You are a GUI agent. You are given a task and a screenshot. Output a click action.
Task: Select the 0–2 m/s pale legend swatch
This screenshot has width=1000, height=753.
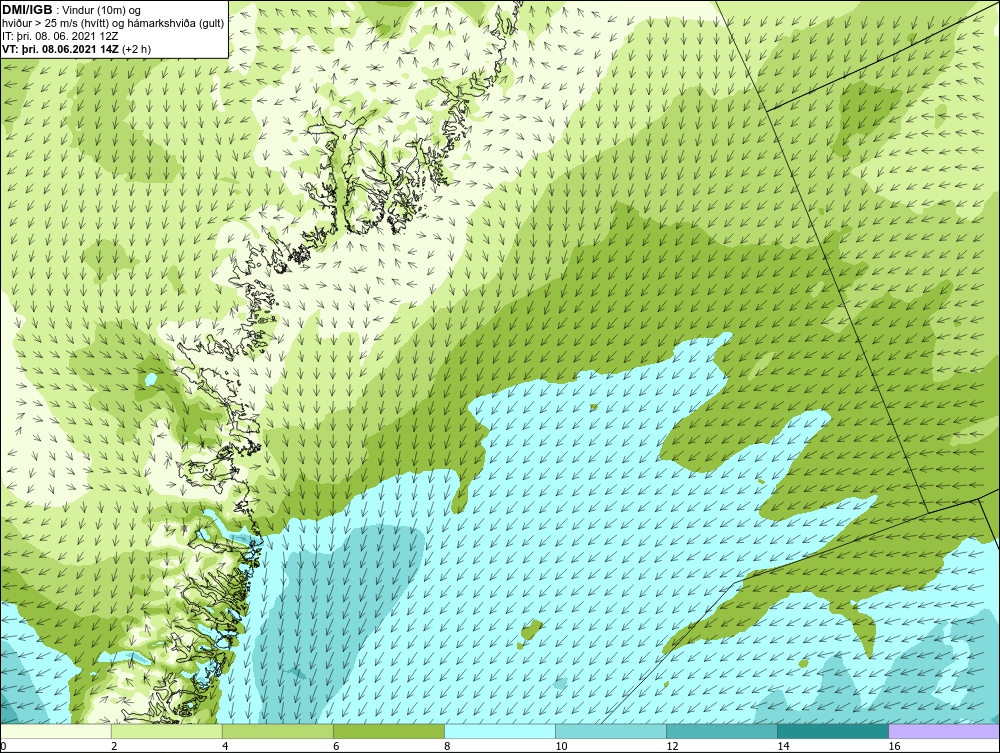pos(55,731)
